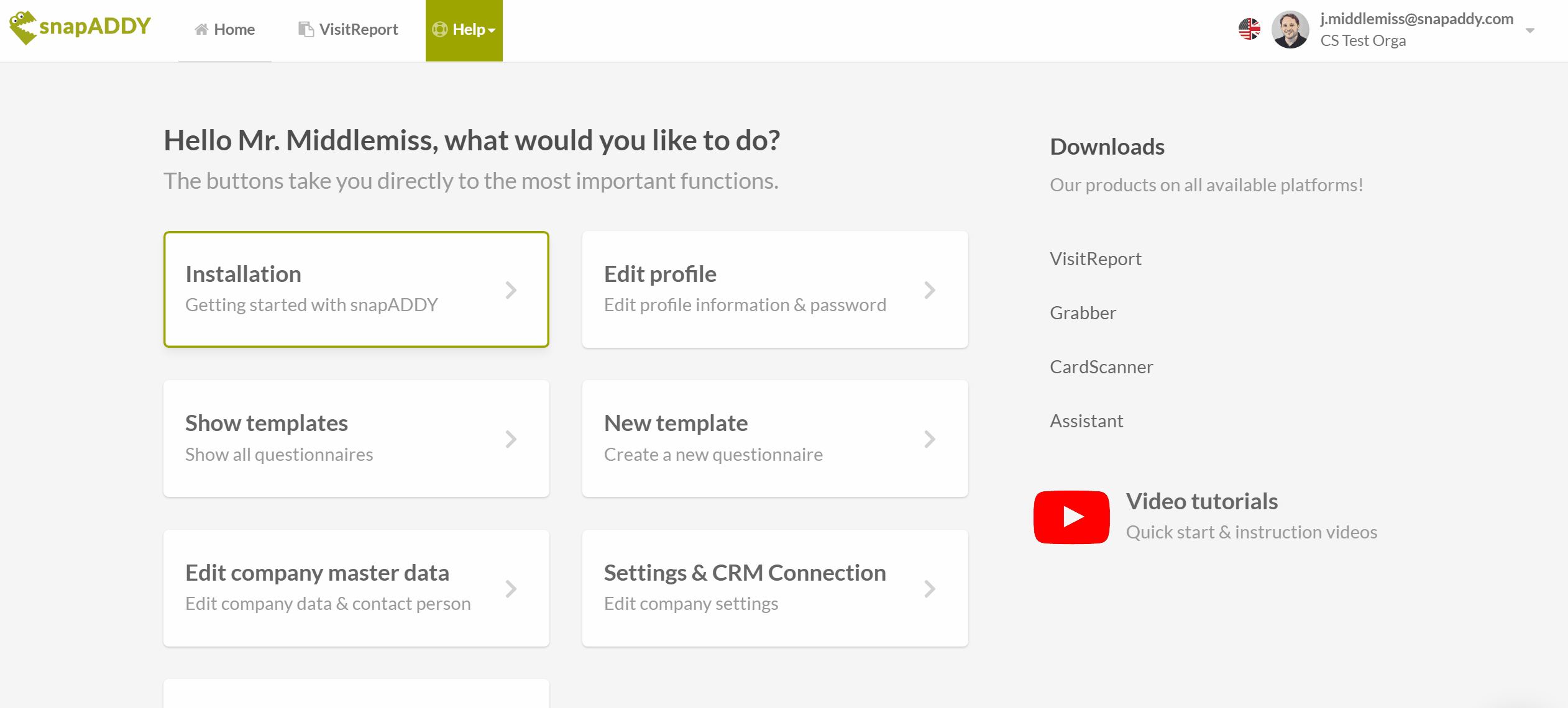Click Edit company master data card
The image size is (1568, 708).
(356, 589)
